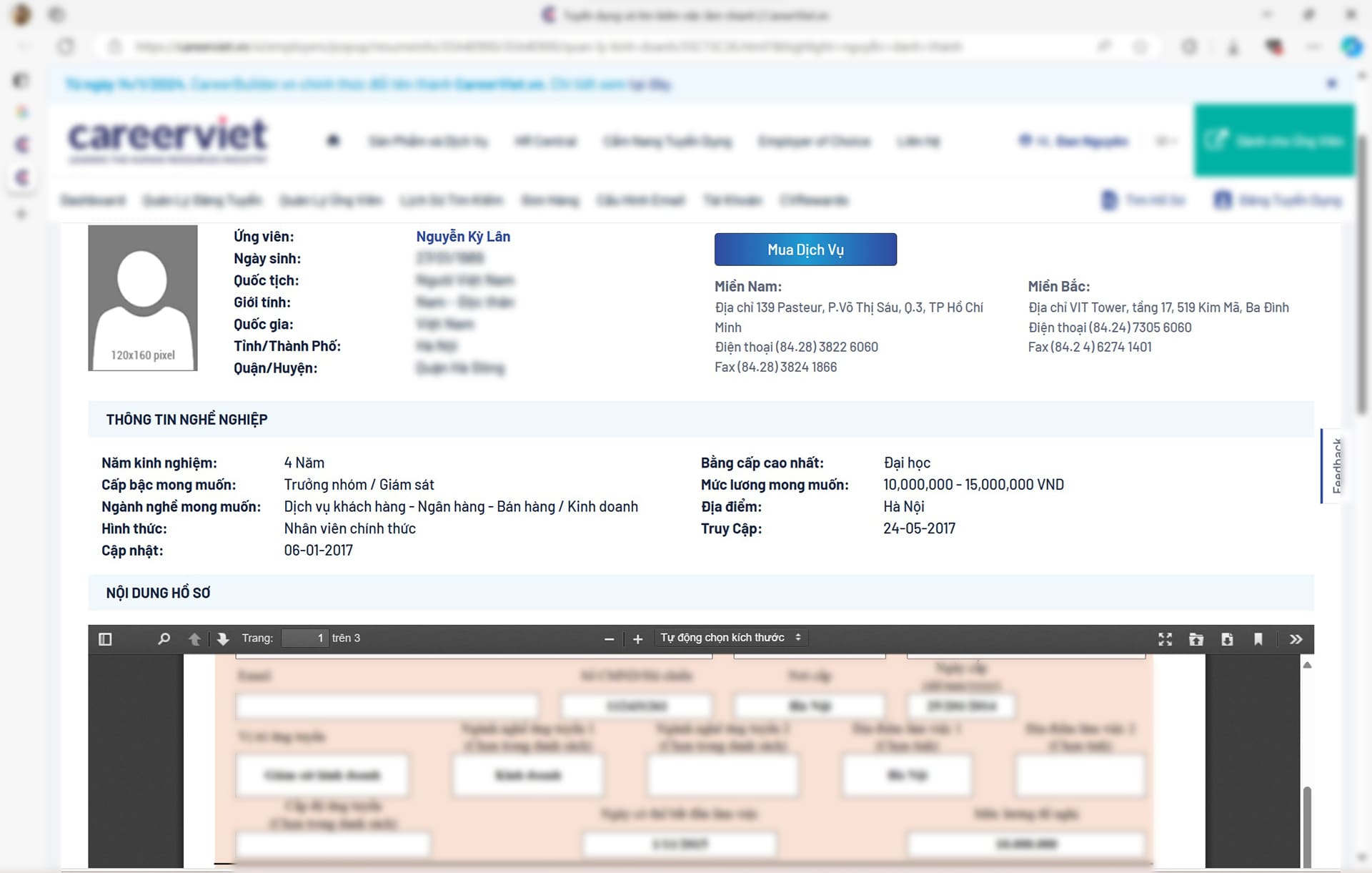The height and width of the screenshot is (873, 1372).
Task: Click the candidate avatar placeholder
Action: 143,298
